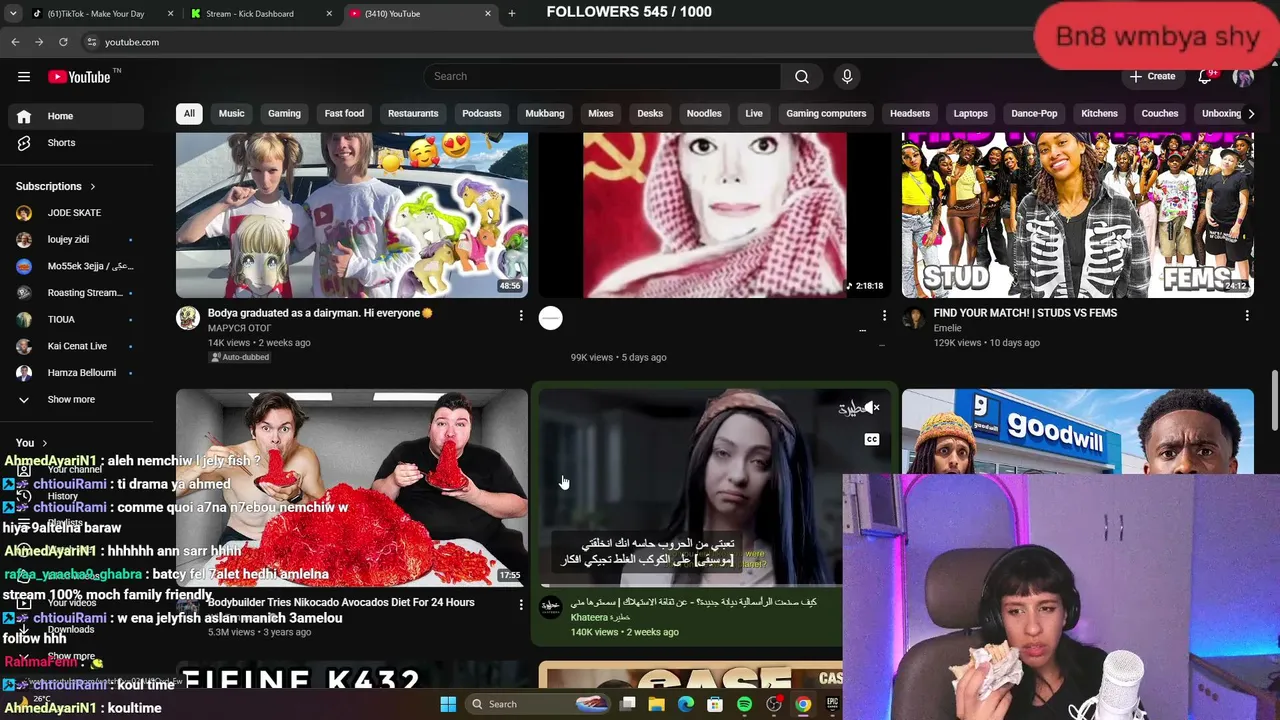Launch Microsoft Edge from the taskbar
The width and height of the screenshot is (1280, 720).
685,704
